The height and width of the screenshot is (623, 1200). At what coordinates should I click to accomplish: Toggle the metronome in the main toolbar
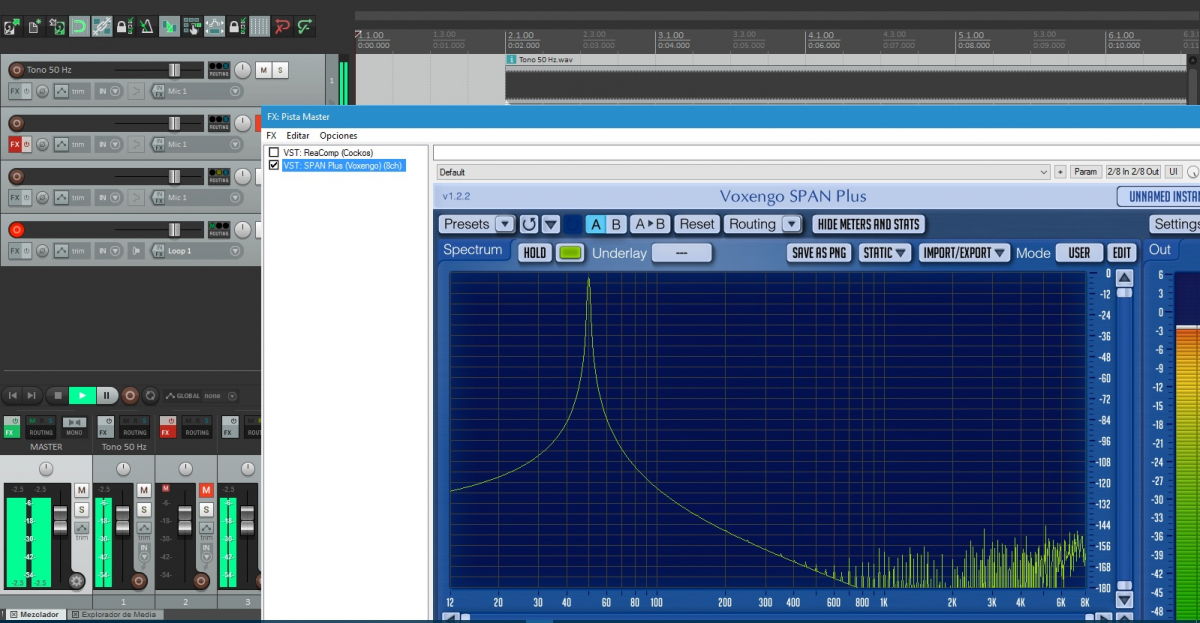pos(146,26)
